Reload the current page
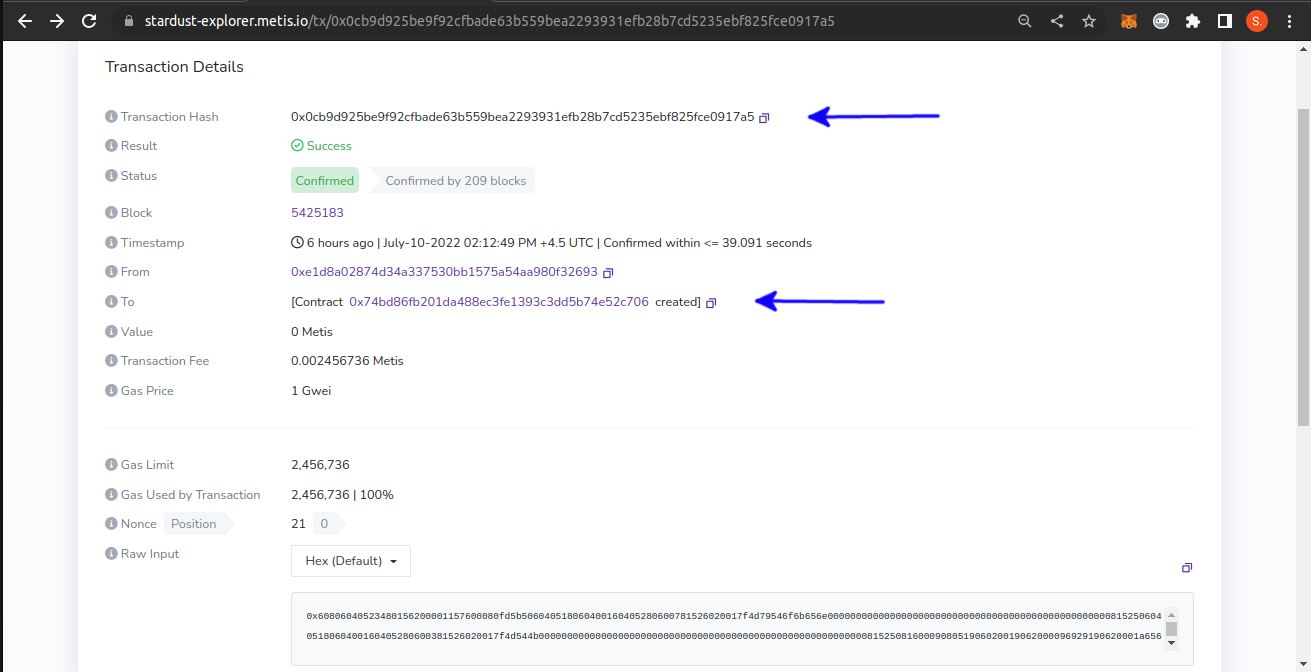The width and height of the screenshot is (1311, 672). tap(89, 21)
